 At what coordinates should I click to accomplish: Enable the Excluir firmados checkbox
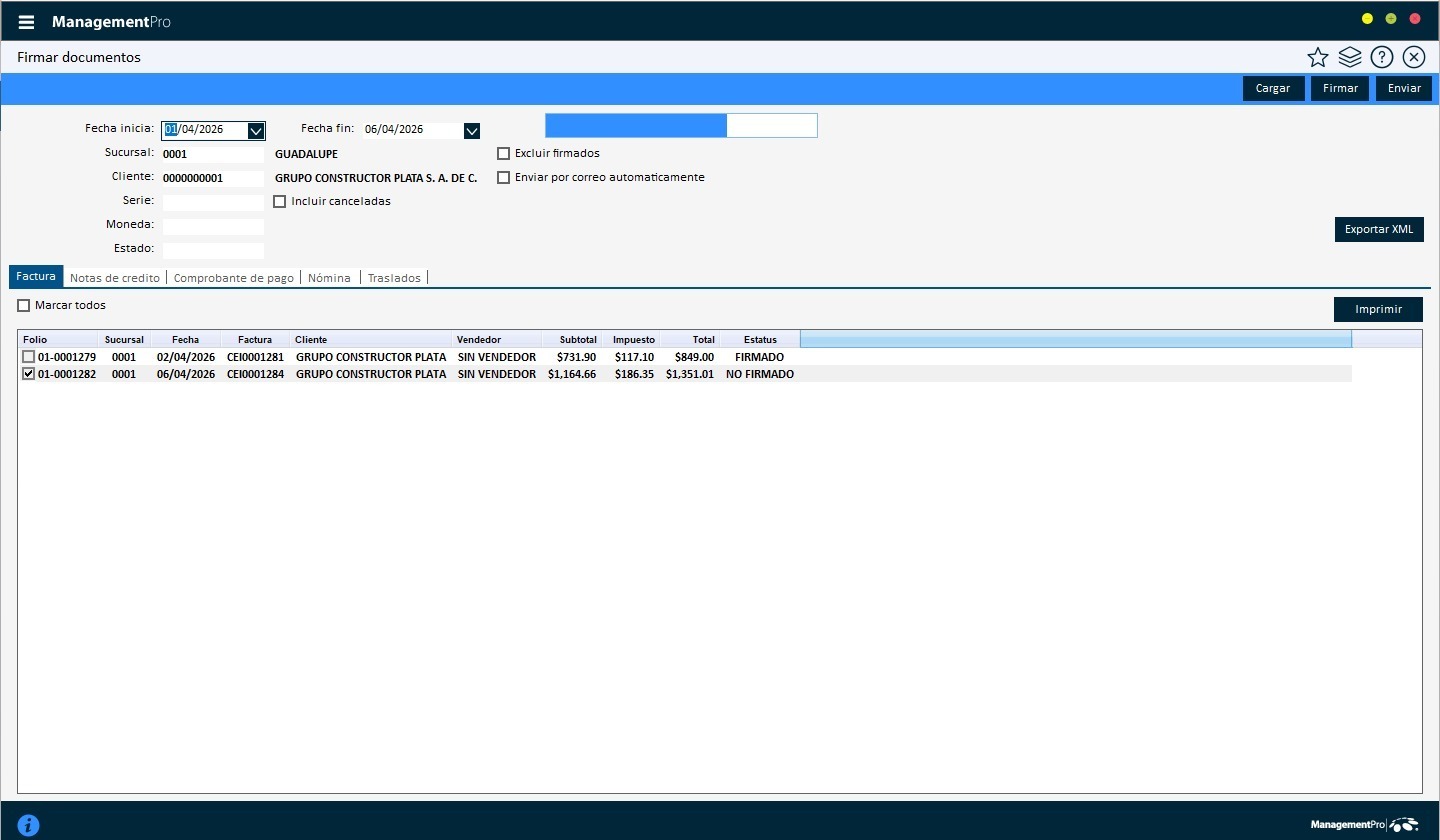pyautogui.click(x=504, y=154)
